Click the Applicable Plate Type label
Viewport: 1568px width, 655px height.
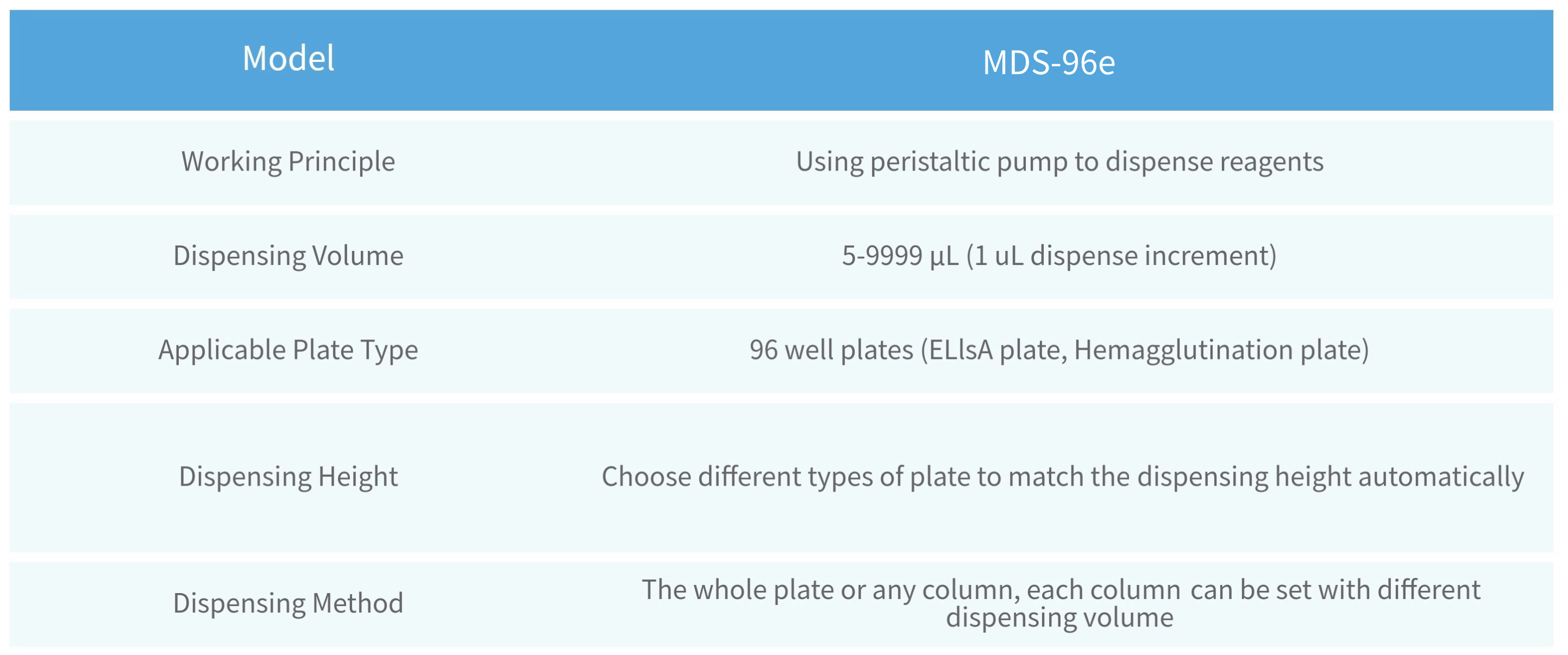[288, 350]
